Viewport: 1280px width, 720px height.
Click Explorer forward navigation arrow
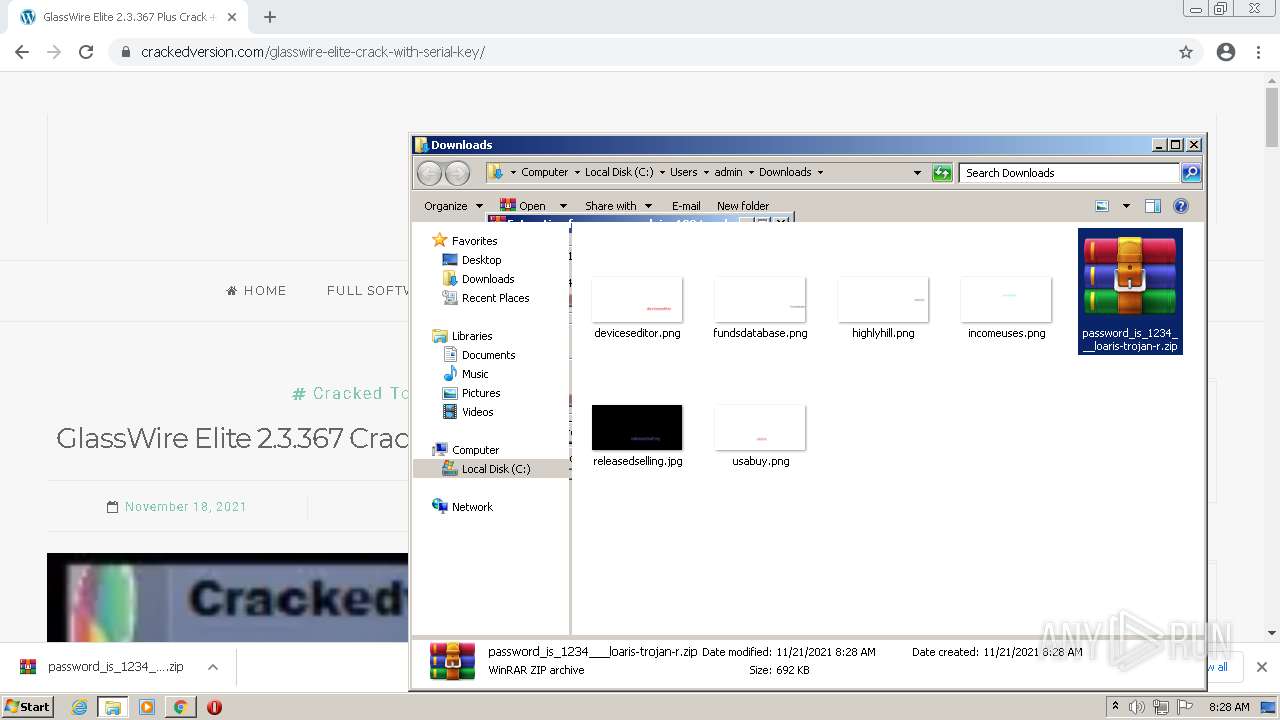[x=457, y=173]
